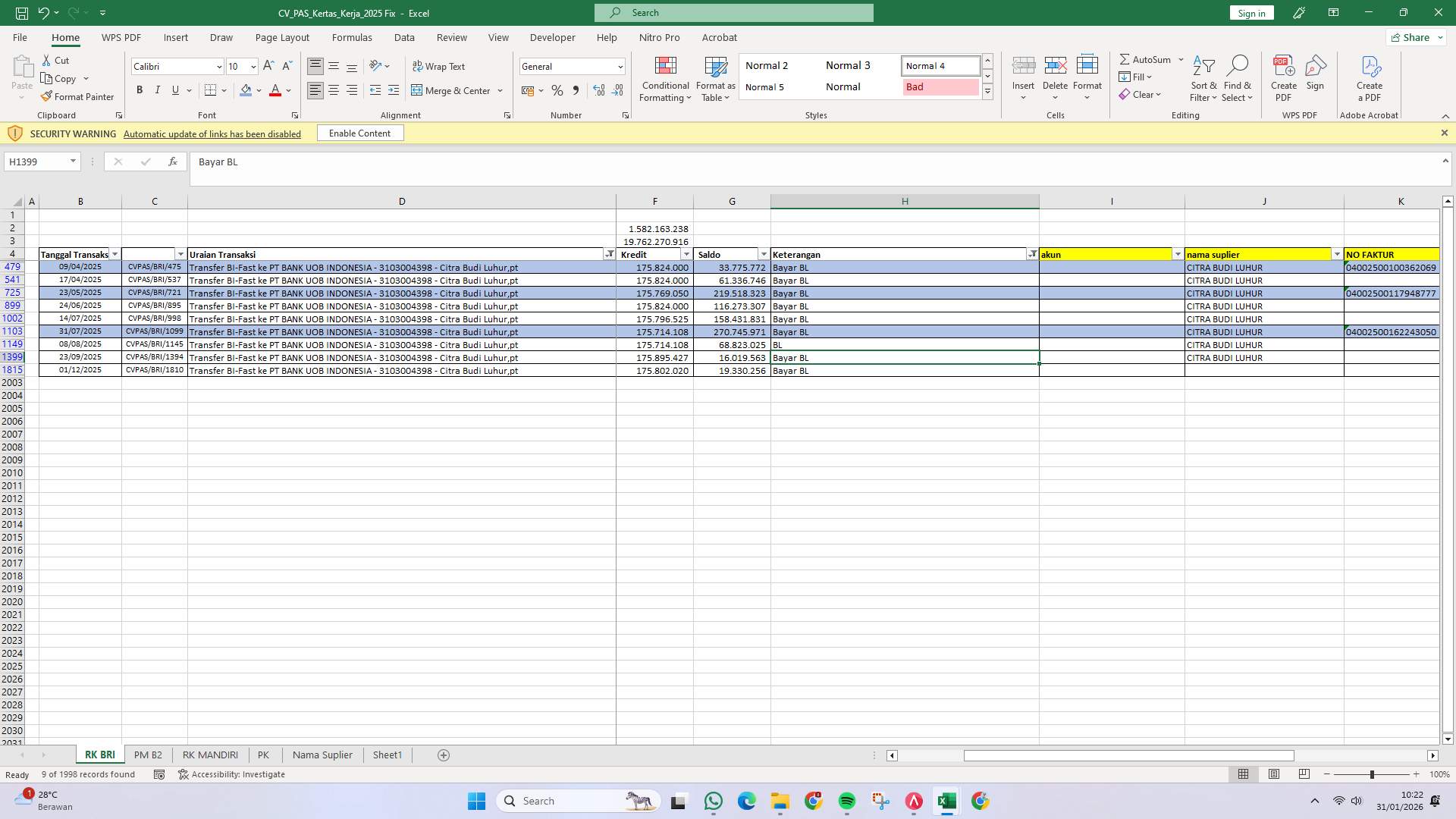Open the filter dropdown on Keterangan column
Viewport: 1456px width, 819px height.
click(1032, 254)
